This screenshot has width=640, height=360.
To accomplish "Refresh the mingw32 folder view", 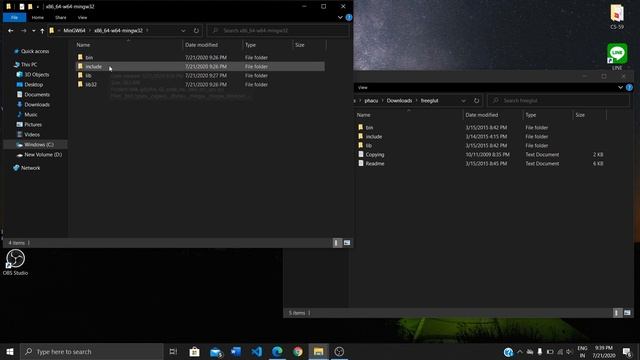I will click(x=196, y=31).
